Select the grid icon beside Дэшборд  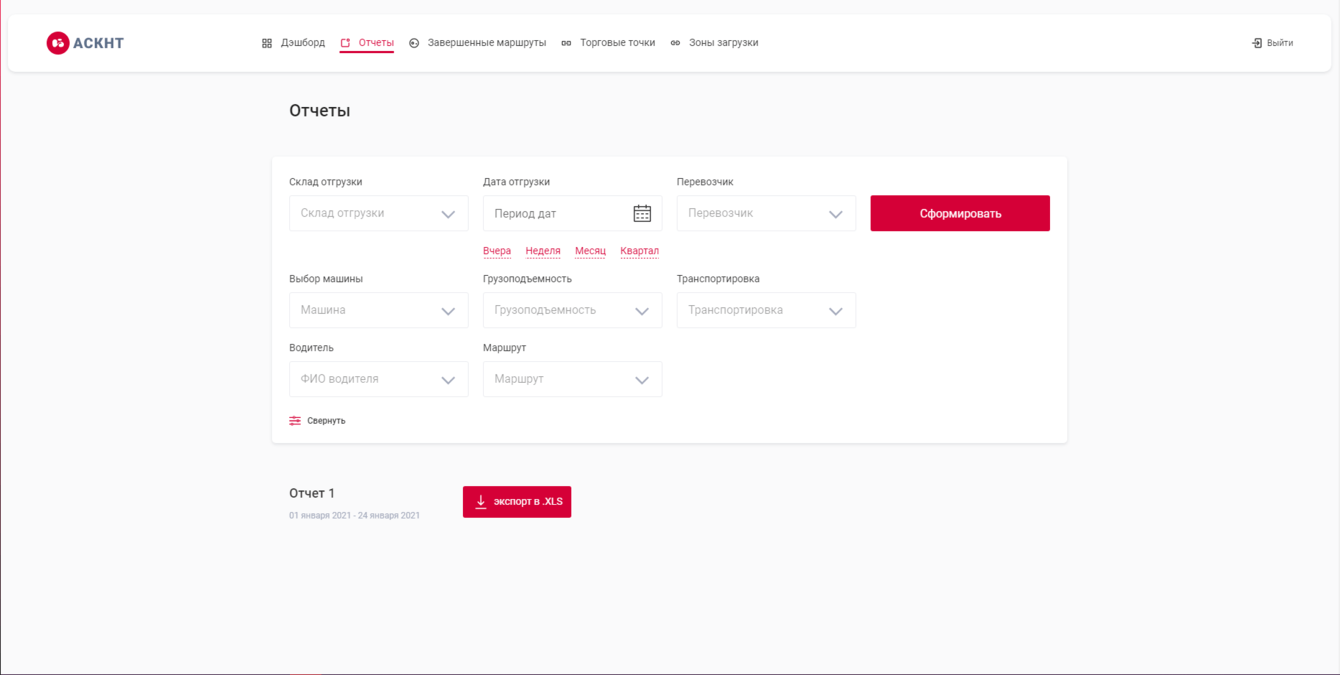[266, 42]
